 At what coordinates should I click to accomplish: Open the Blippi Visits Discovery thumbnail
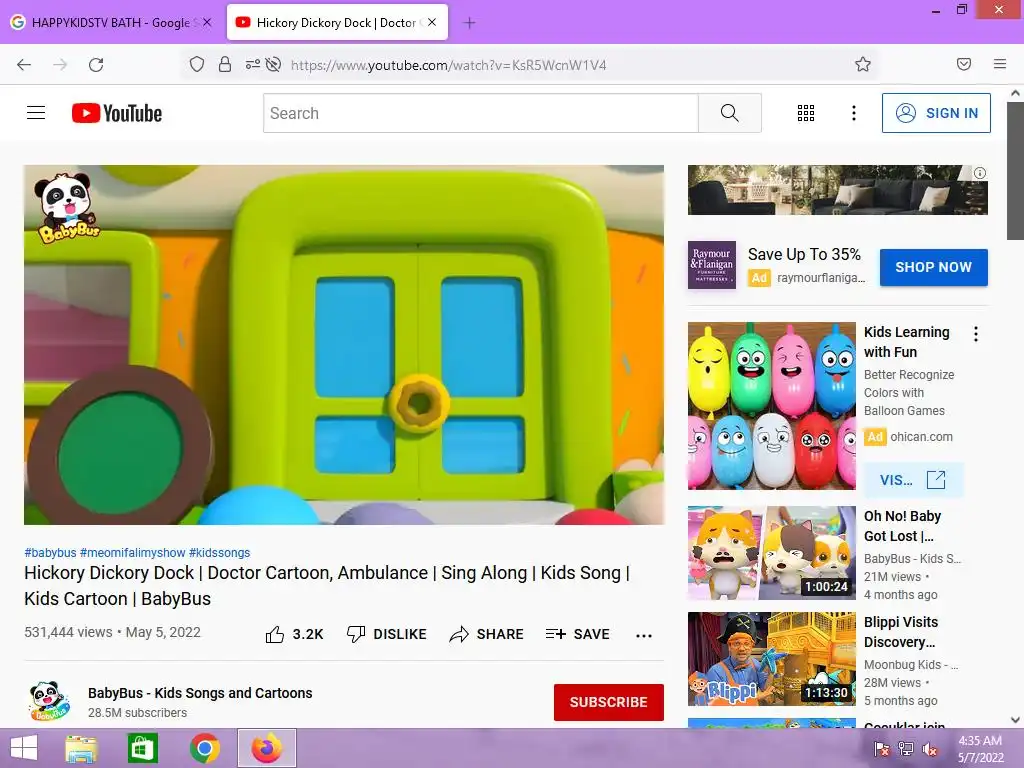click(x=771, y=658)
